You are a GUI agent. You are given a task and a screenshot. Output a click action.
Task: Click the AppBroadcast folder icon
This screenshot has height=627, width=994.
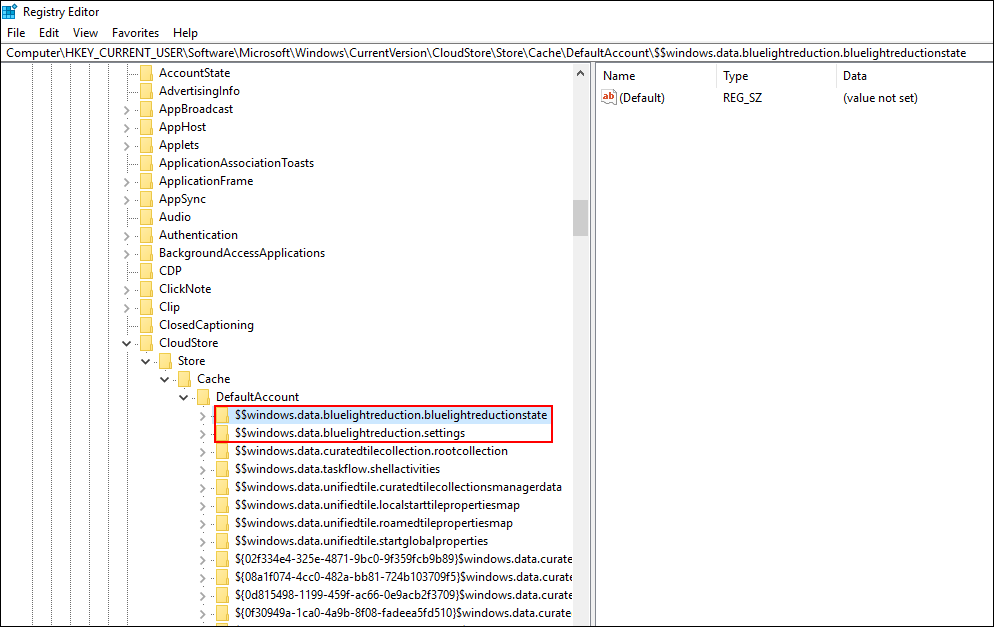coord(146,109)
